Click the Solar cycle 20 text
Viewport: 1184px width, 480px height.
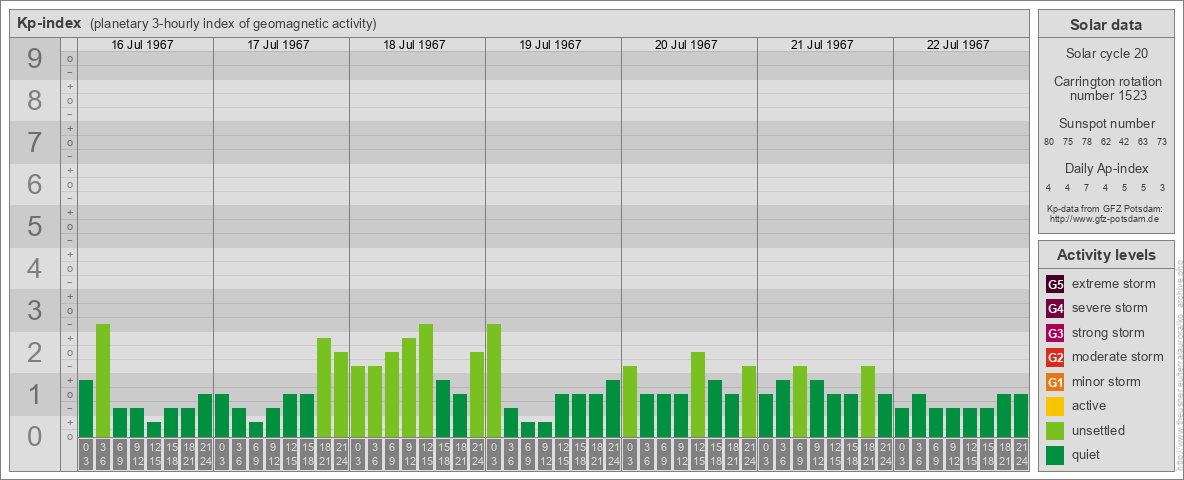point(1106,54)
